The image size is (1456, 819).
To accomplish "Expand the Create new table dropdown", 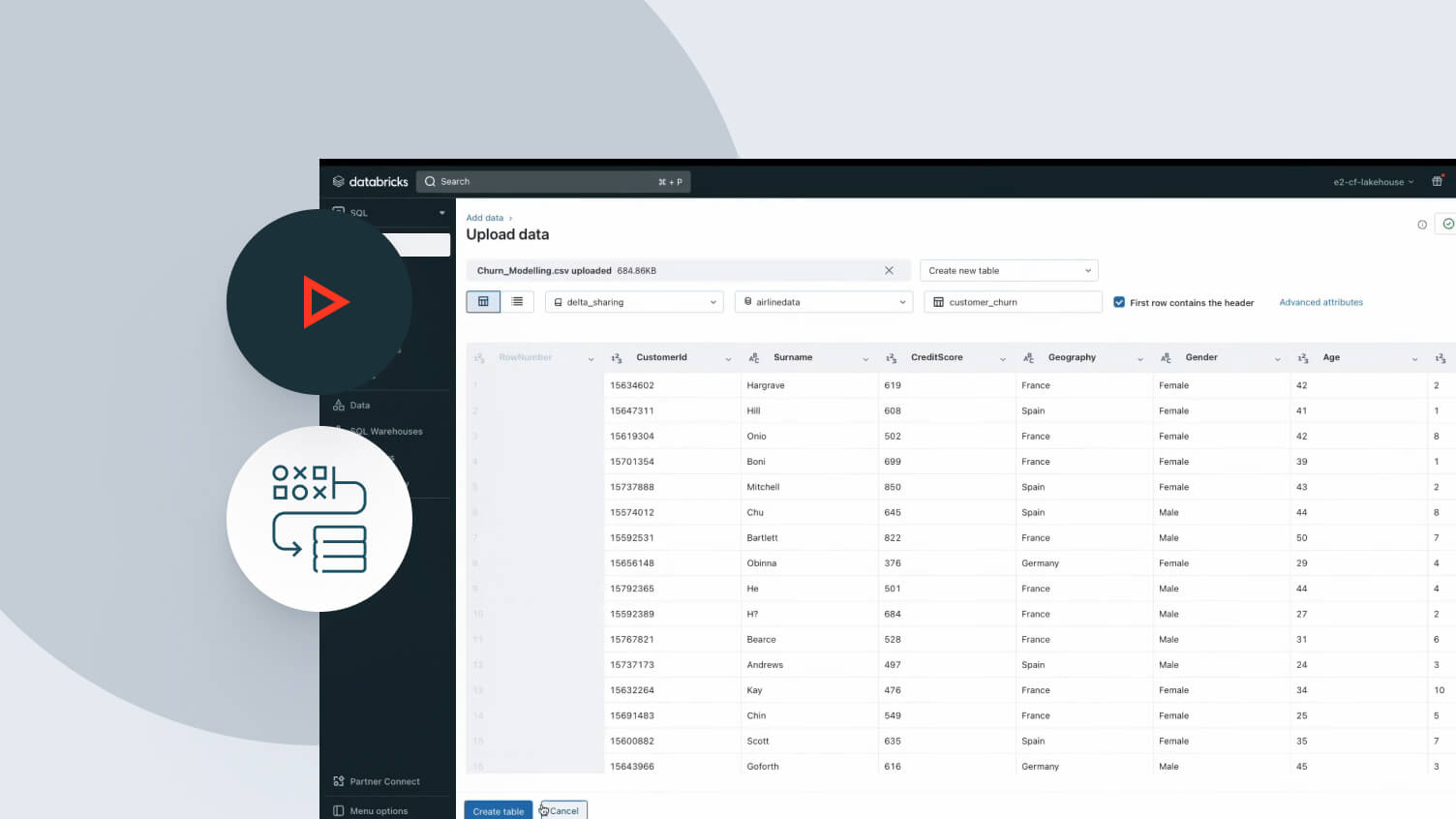I will click(x=1008, y=271).
